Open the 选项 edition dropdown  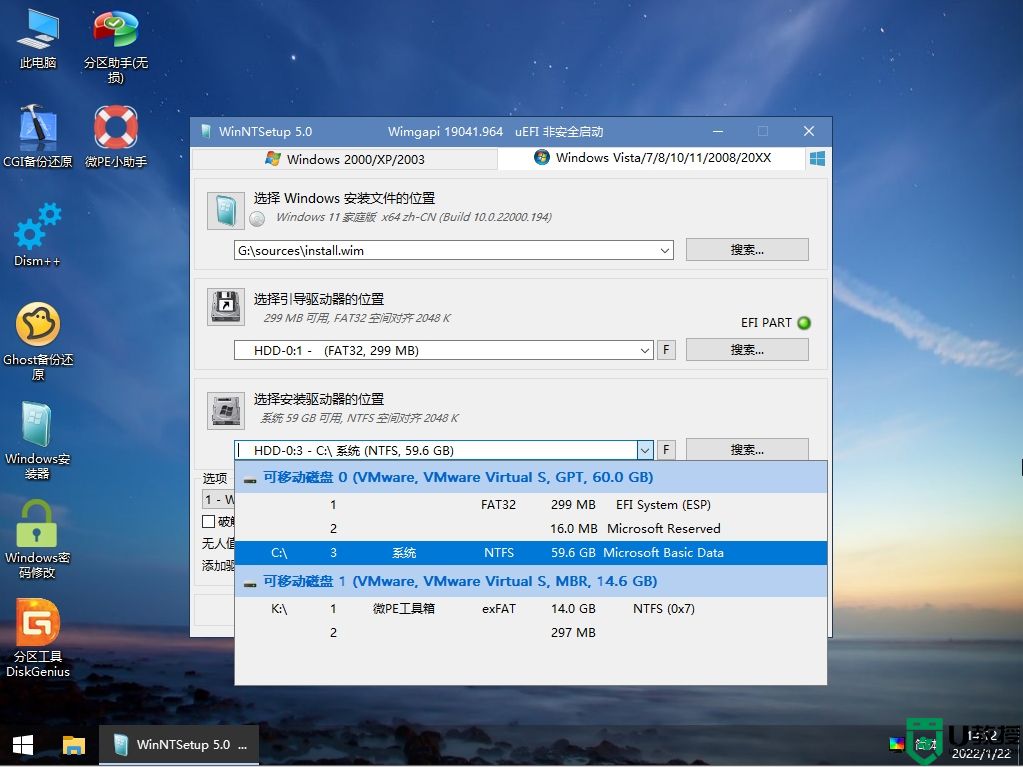click(x=215, y=499)
